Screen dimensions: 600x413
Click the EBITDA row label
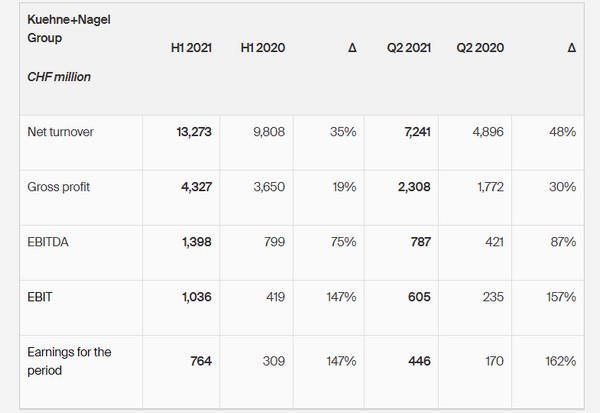(49, 242)
